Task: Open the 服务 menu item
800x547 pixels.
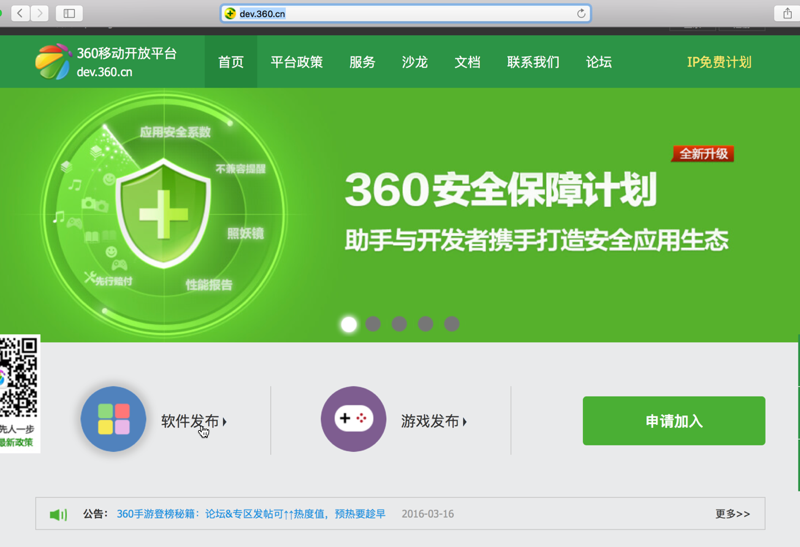Action: pyautogui.click(x=362, y=62)
